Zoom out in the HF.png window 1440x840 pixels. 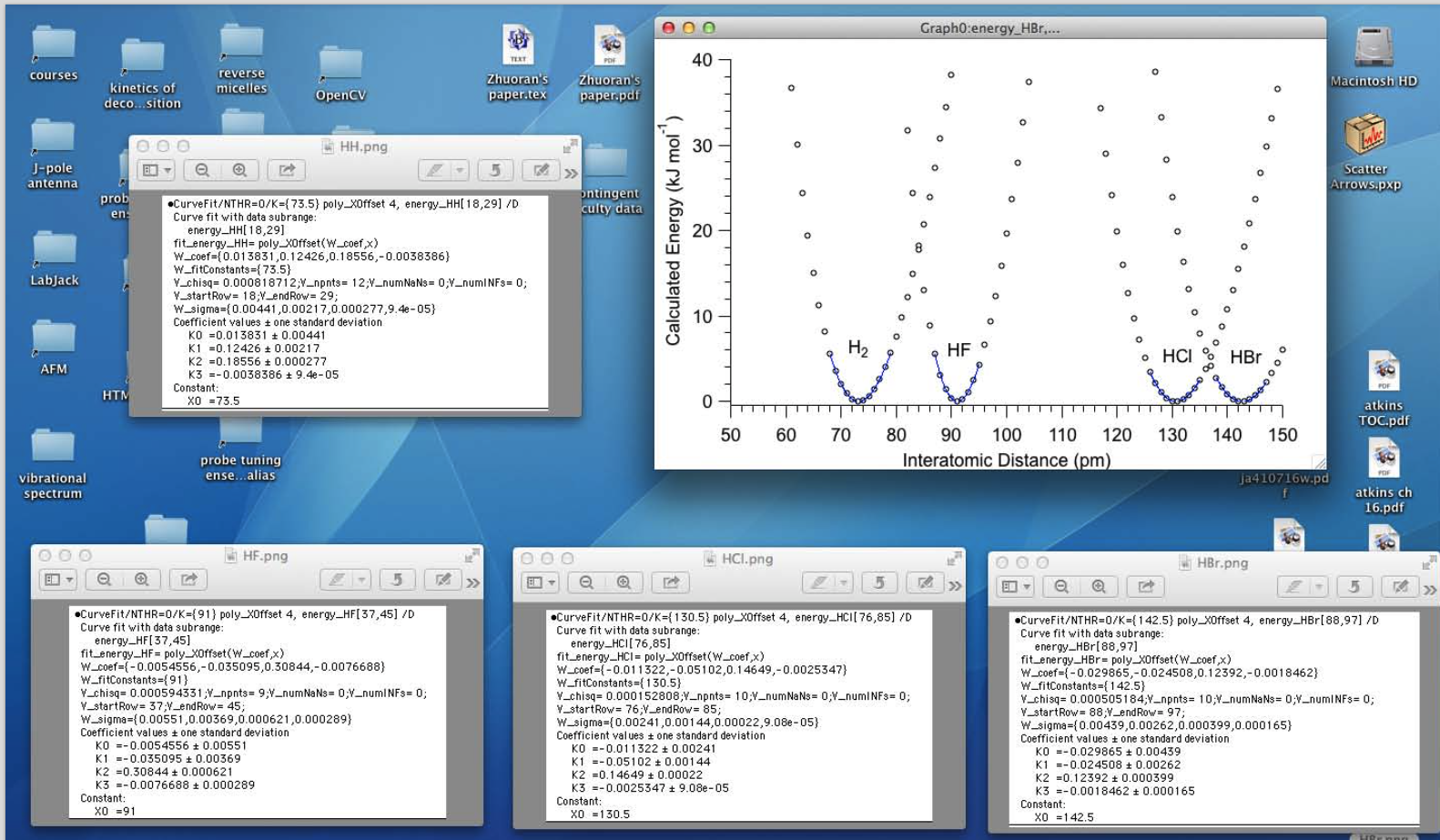tap(104, 580)
